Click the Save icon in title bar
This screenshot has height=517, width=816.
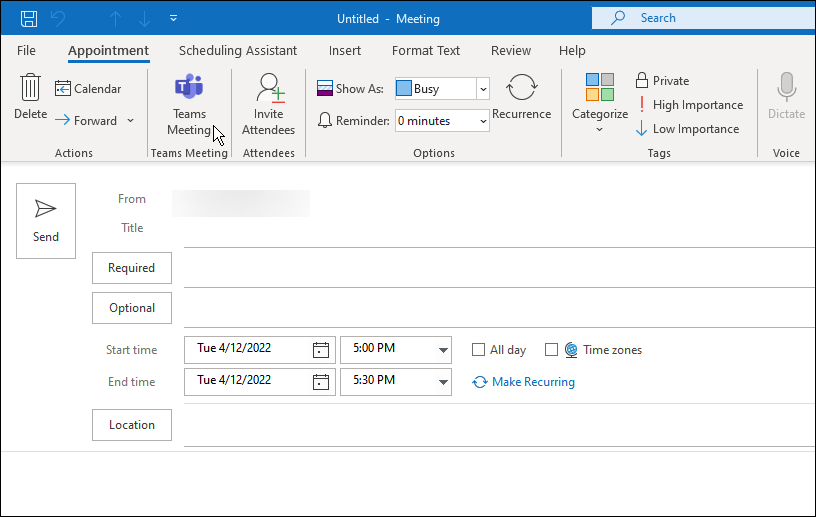pos(29,18)
